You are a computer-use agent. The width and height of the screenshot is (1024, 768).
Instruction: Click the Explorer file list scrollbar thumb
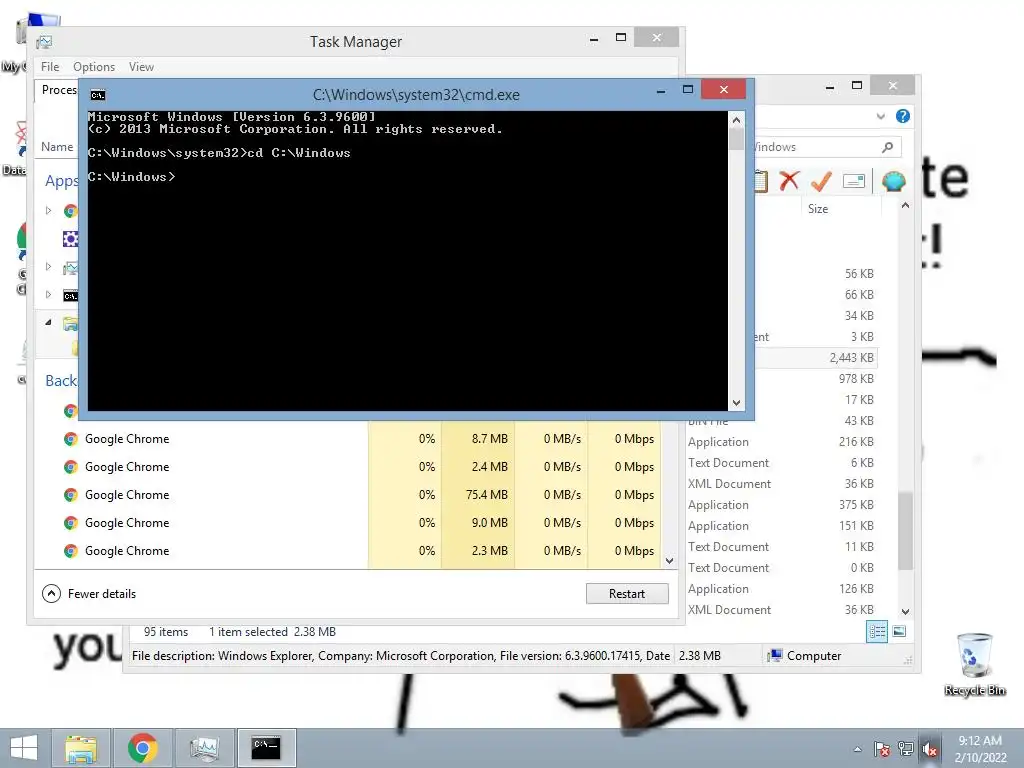905,530
